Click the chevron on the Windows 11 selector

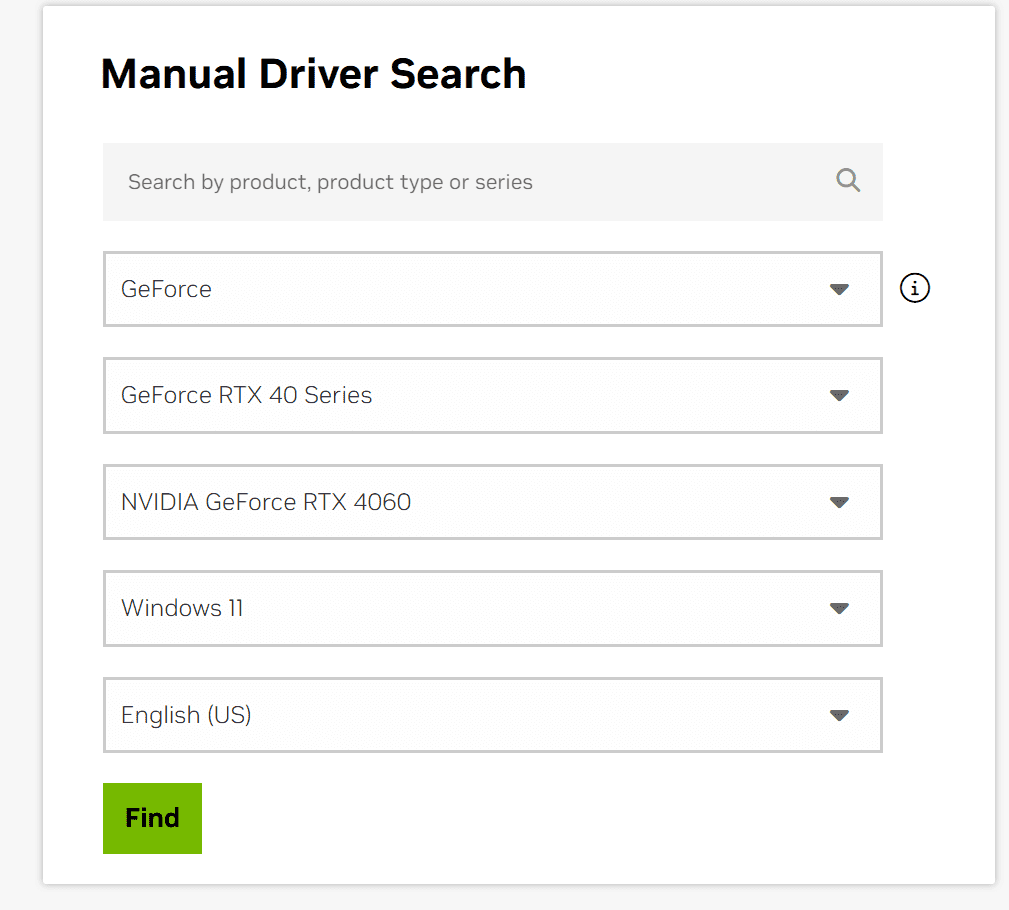839,608
